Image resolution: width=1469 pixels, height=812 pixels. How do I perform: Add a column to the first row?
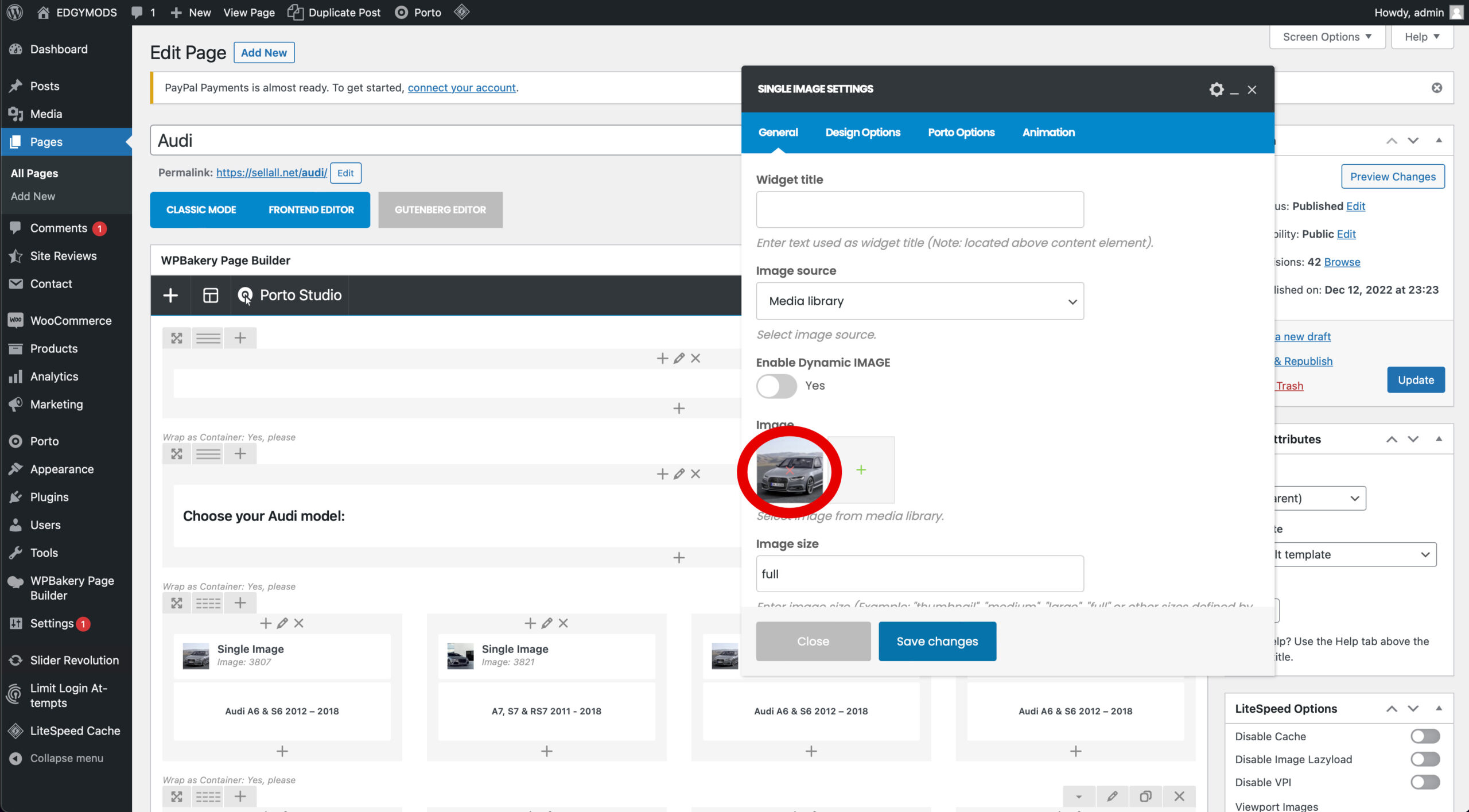click(x=240, y=338)
